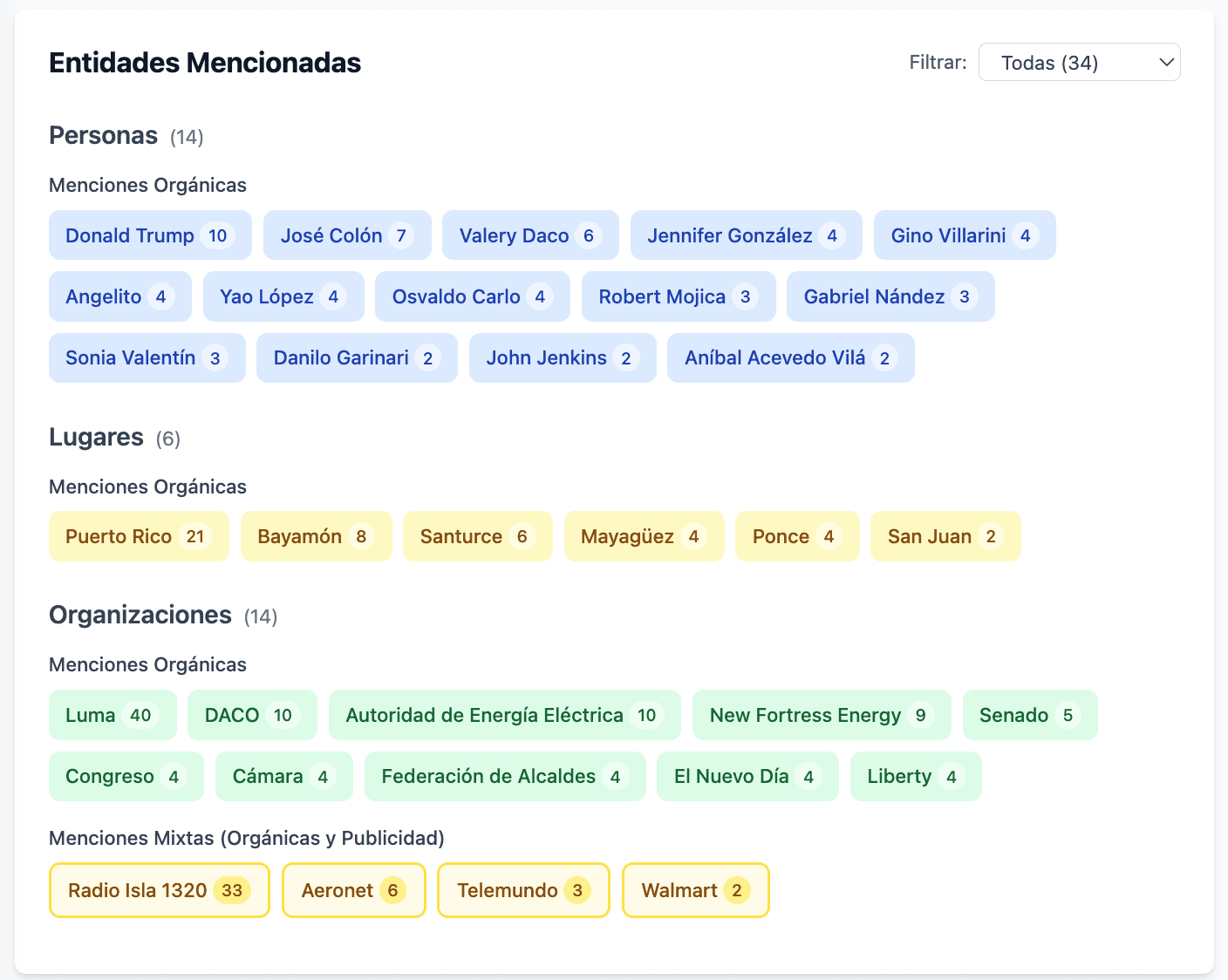Select the Jennifer González entity chip

[x=745, y=235]
